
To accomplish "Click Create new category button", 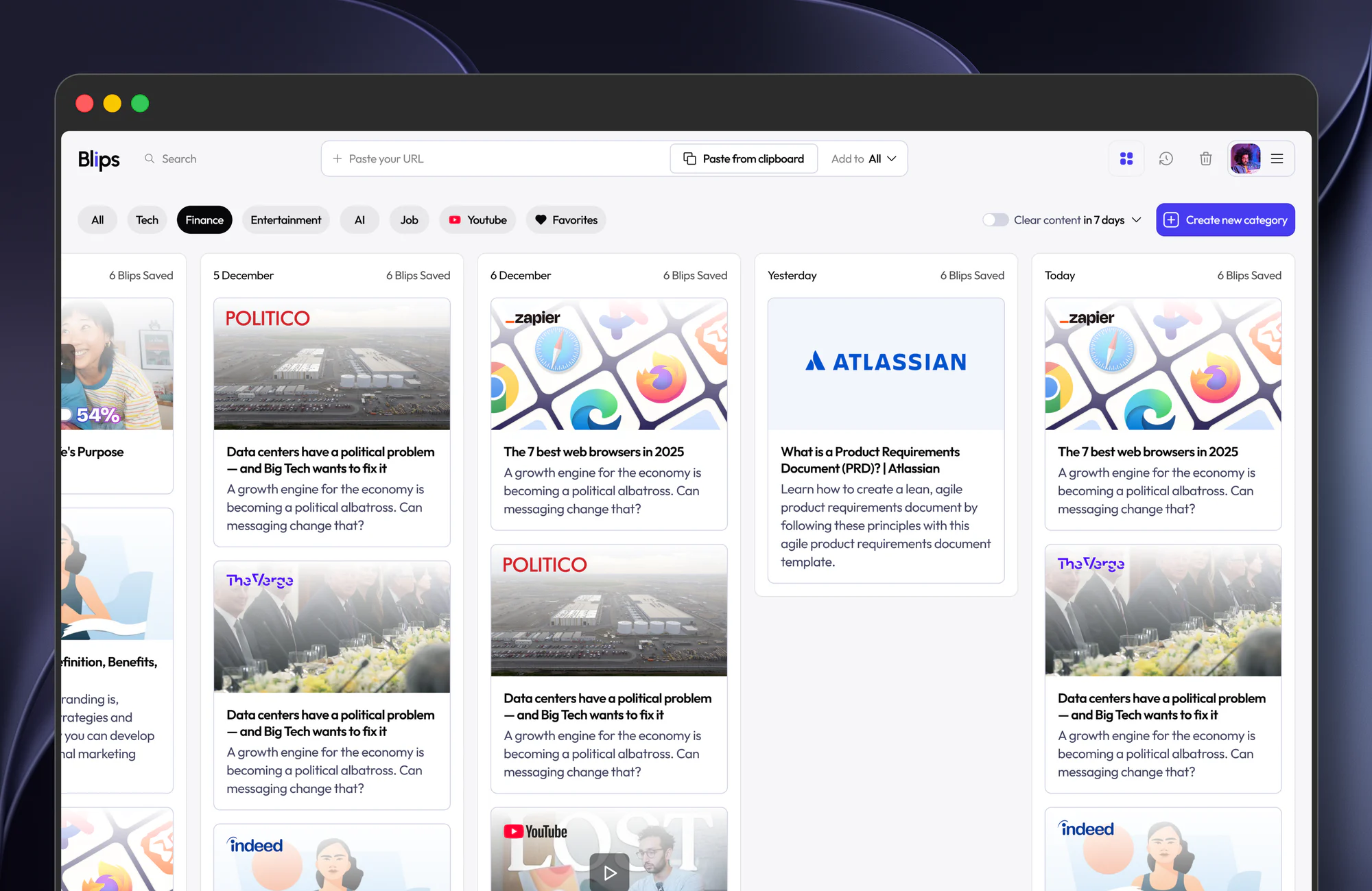I will pyautogui.click(x=1225, y=220).
